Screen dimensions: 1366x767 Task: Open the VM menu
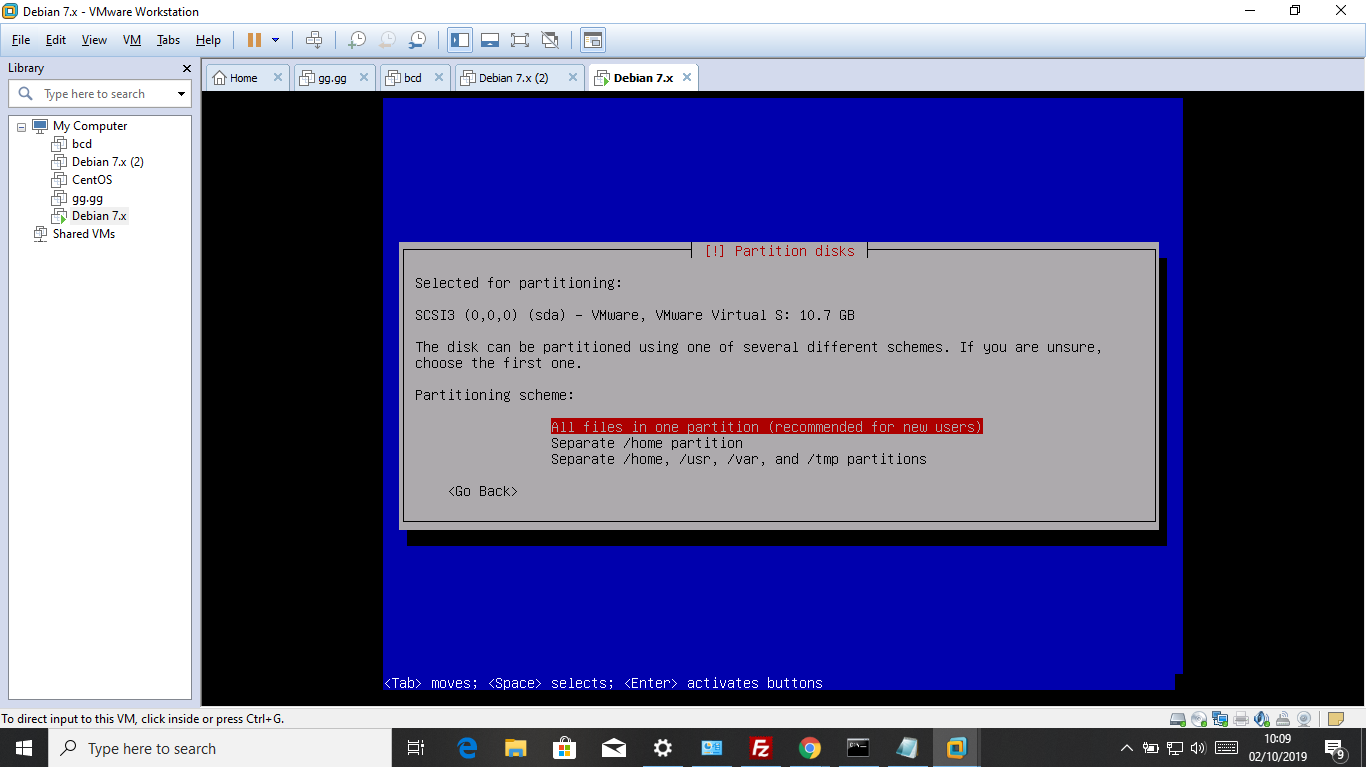(132, 40)
